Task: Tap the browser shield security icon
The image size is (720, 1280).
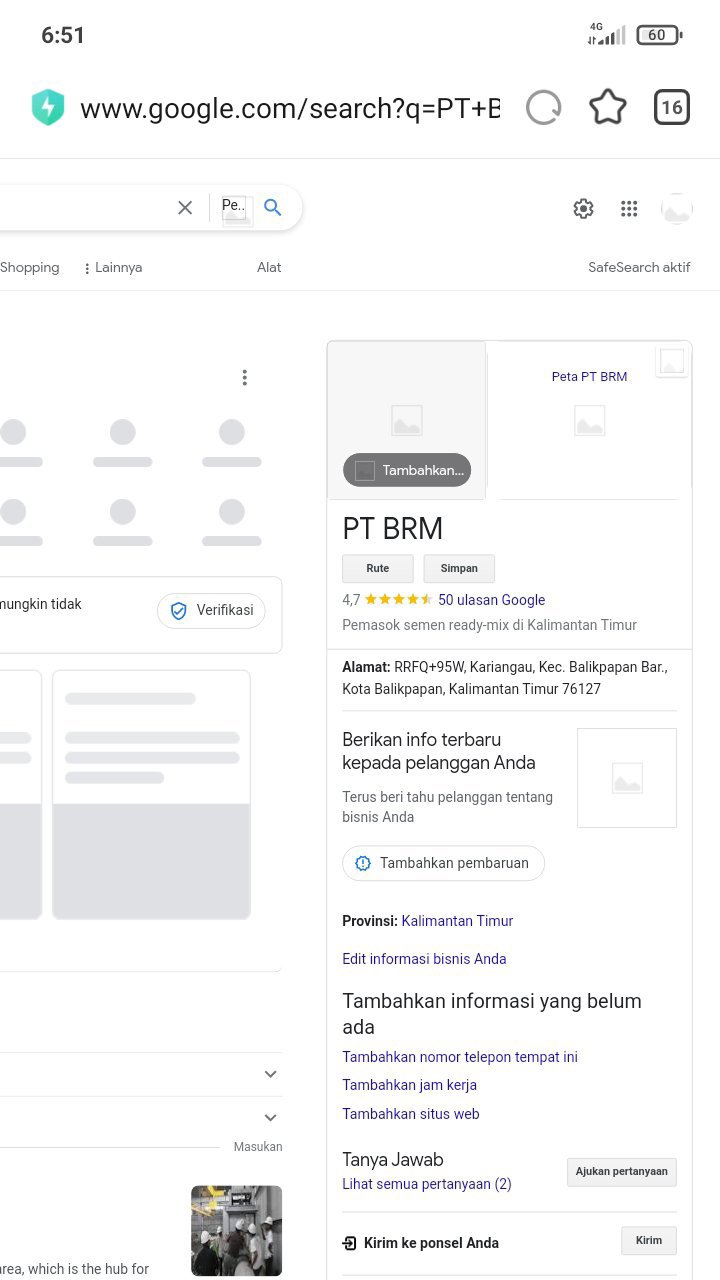Action: [48, 107]
